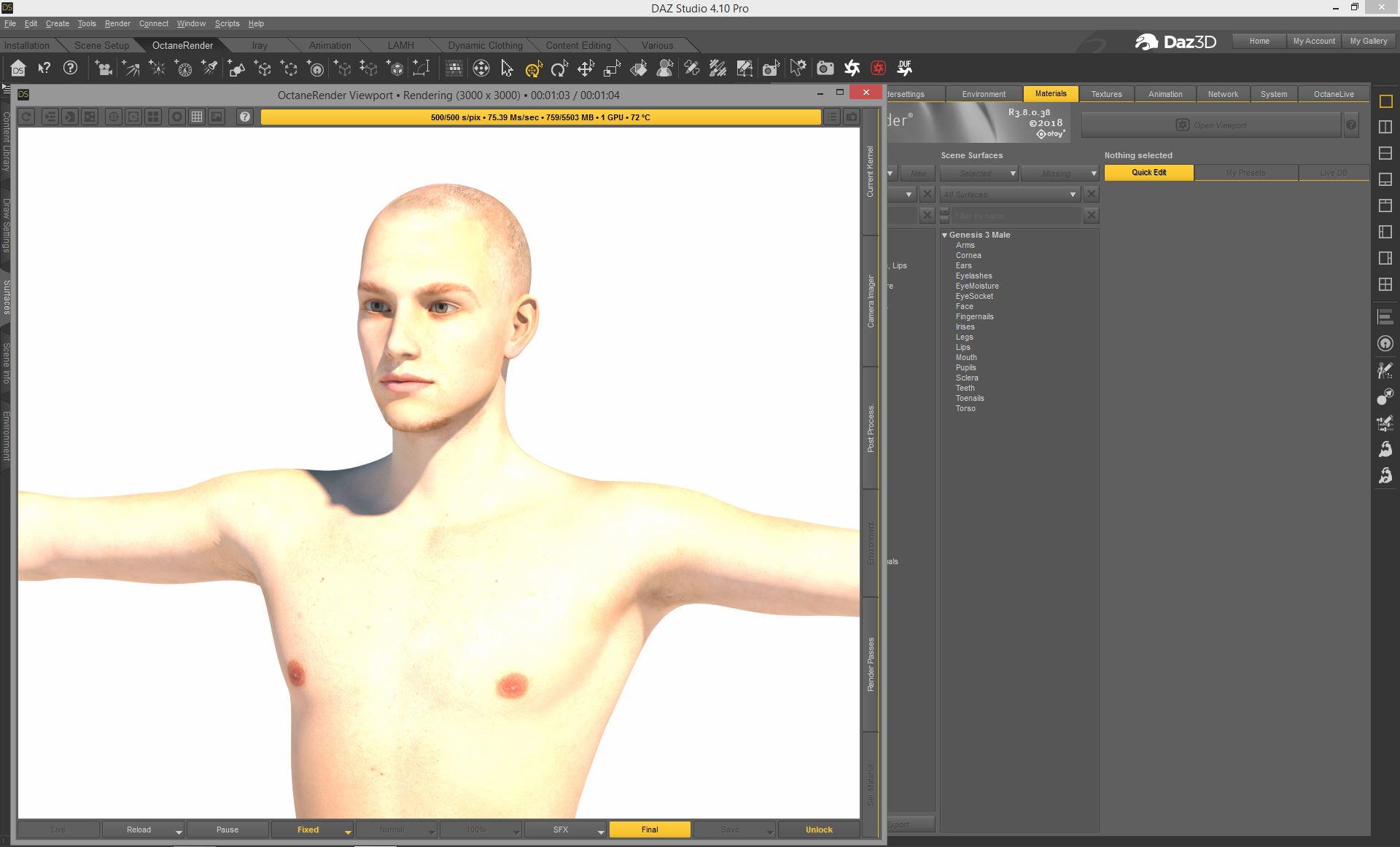Select the Torso surface in list
The width and height of the screenshot is (1400, 847).
[965, 408]
